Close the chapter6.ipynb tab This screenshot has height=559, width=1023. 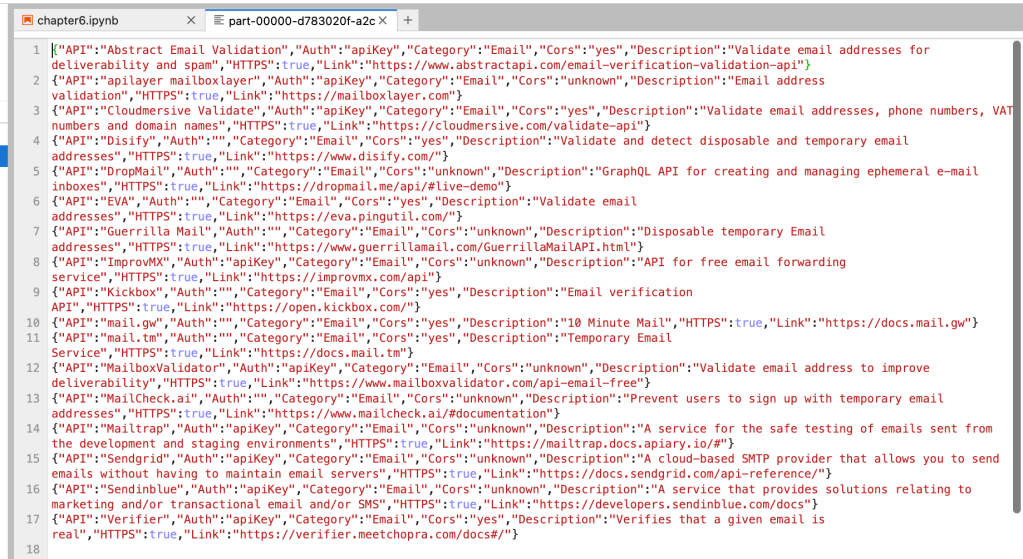pyautogui.click(x=191, y=20)
